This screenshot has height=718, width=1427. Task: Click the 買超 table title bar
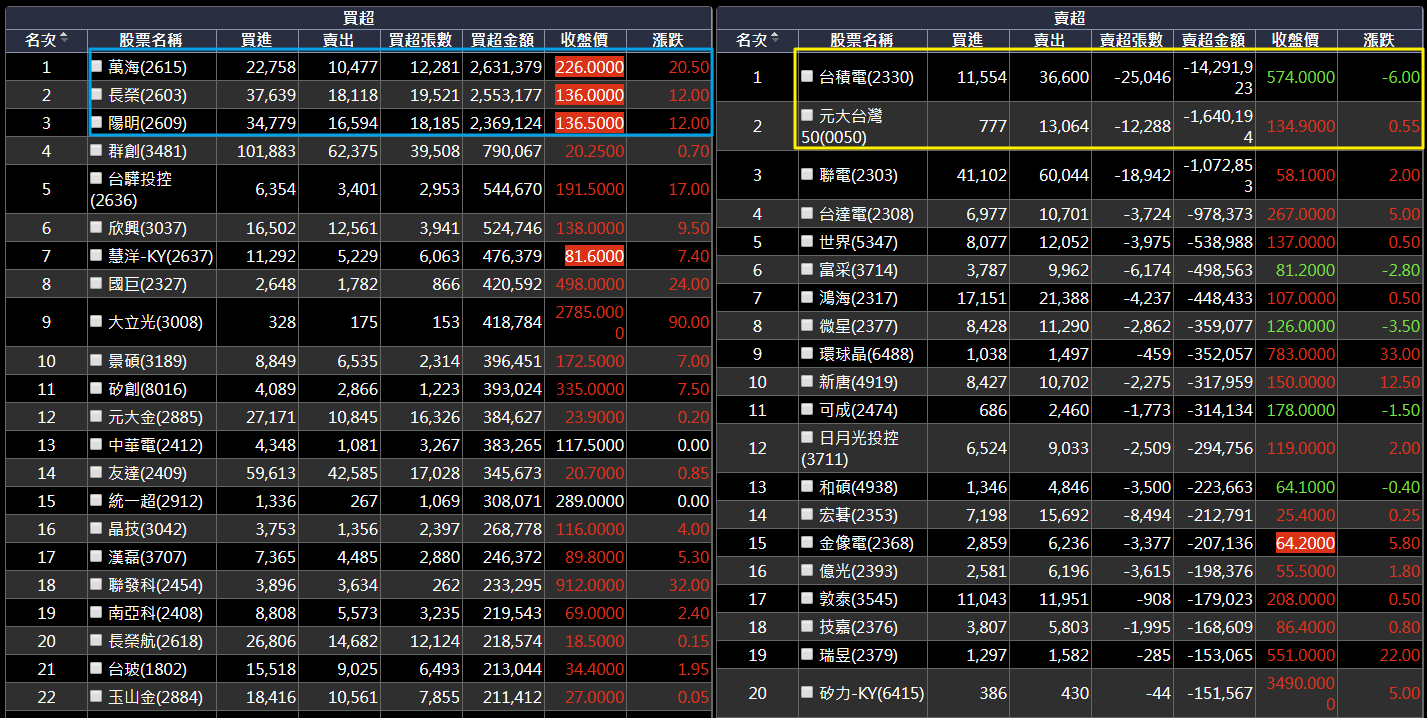pos(358,18)
